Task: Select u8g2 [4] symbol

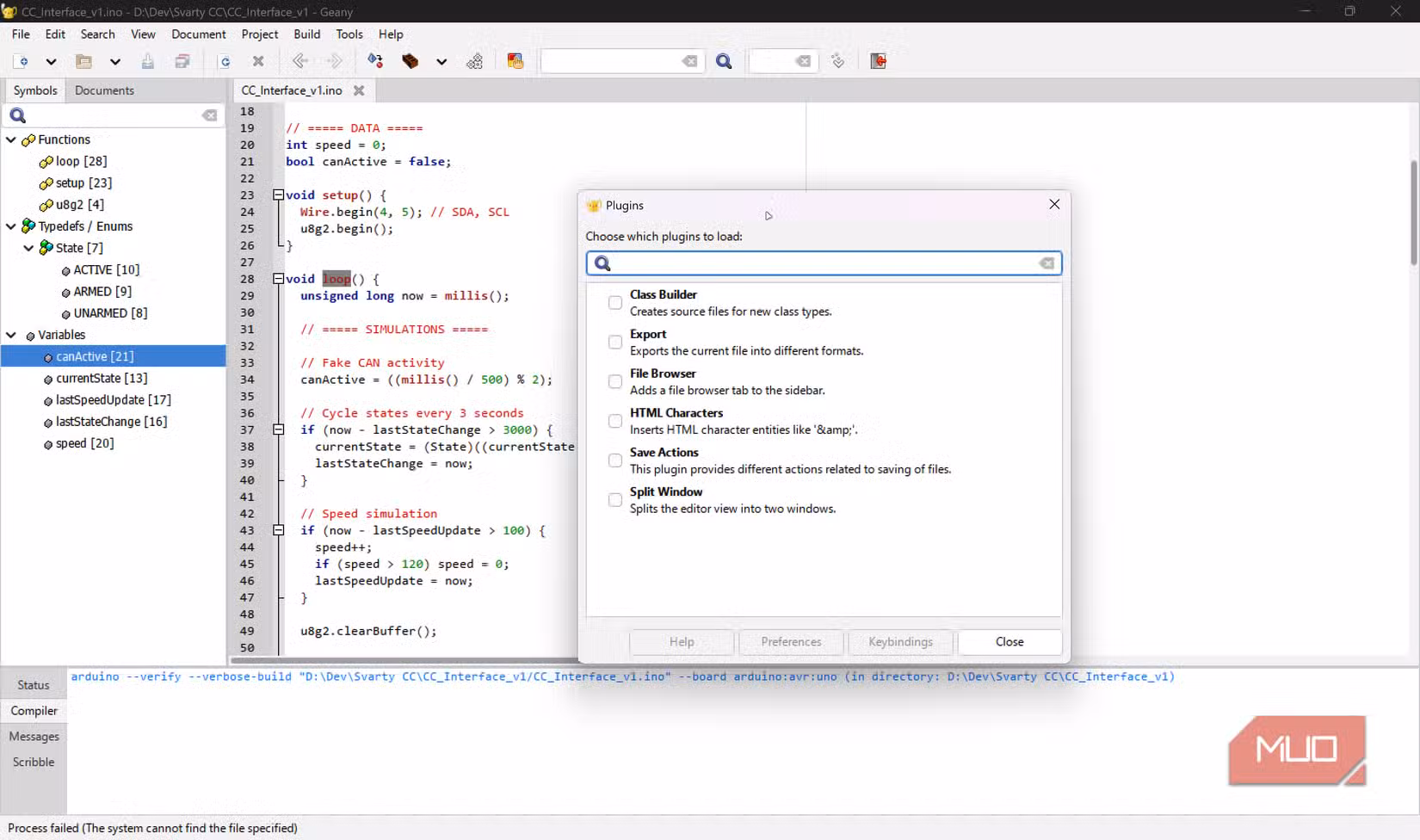Action: (x=79, y=205)
